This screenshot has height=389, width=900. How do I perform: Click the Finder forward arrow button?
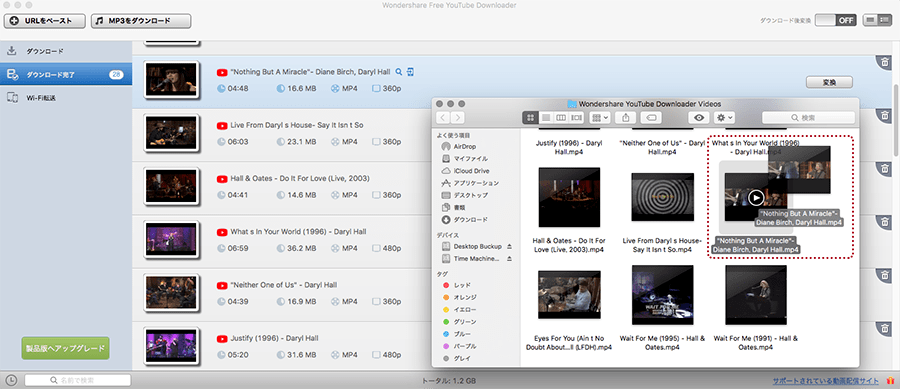tap(458, 118)
